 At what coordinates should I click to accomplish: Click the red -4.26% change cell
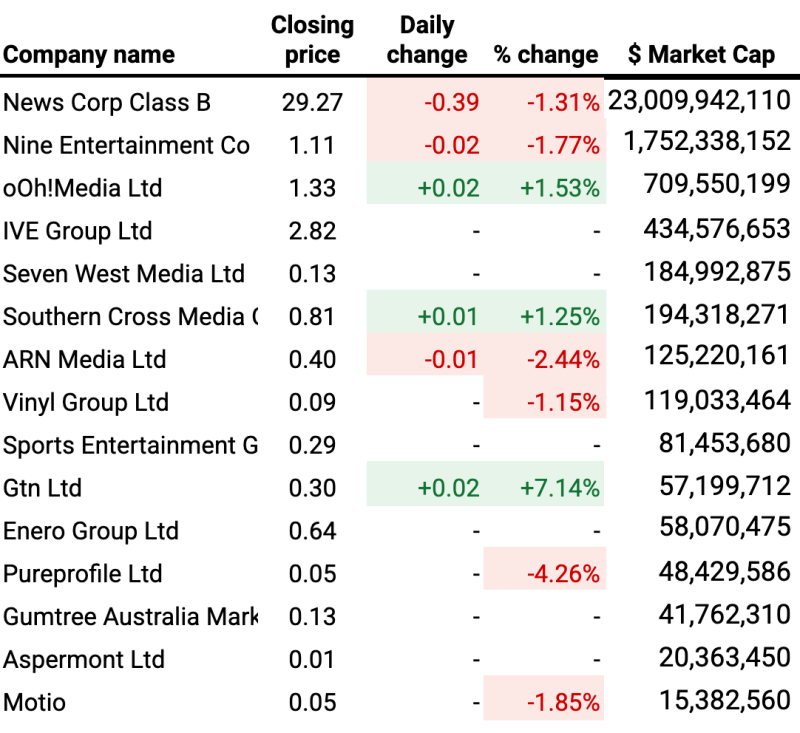560,574
